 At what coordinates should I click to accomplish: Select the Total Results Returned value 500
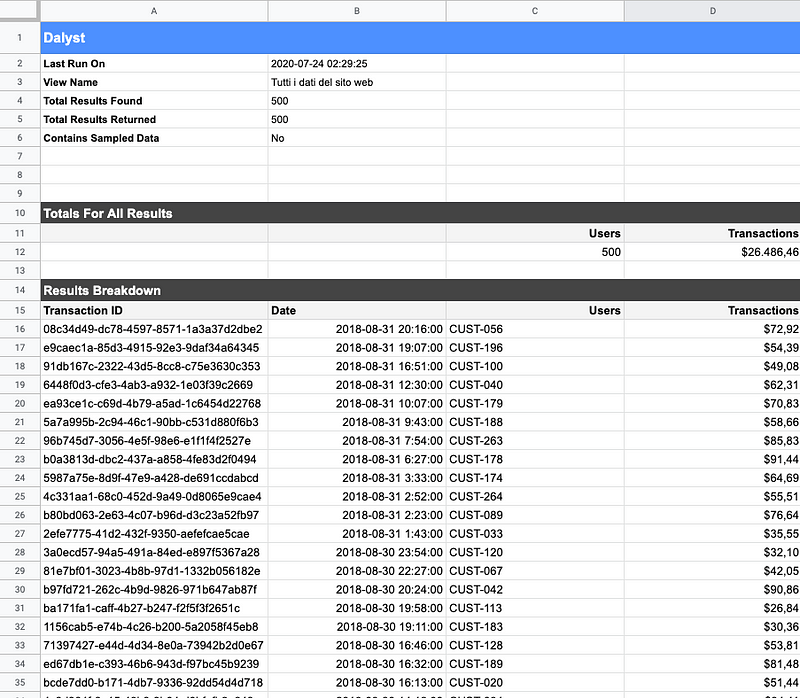pos(357,119)
